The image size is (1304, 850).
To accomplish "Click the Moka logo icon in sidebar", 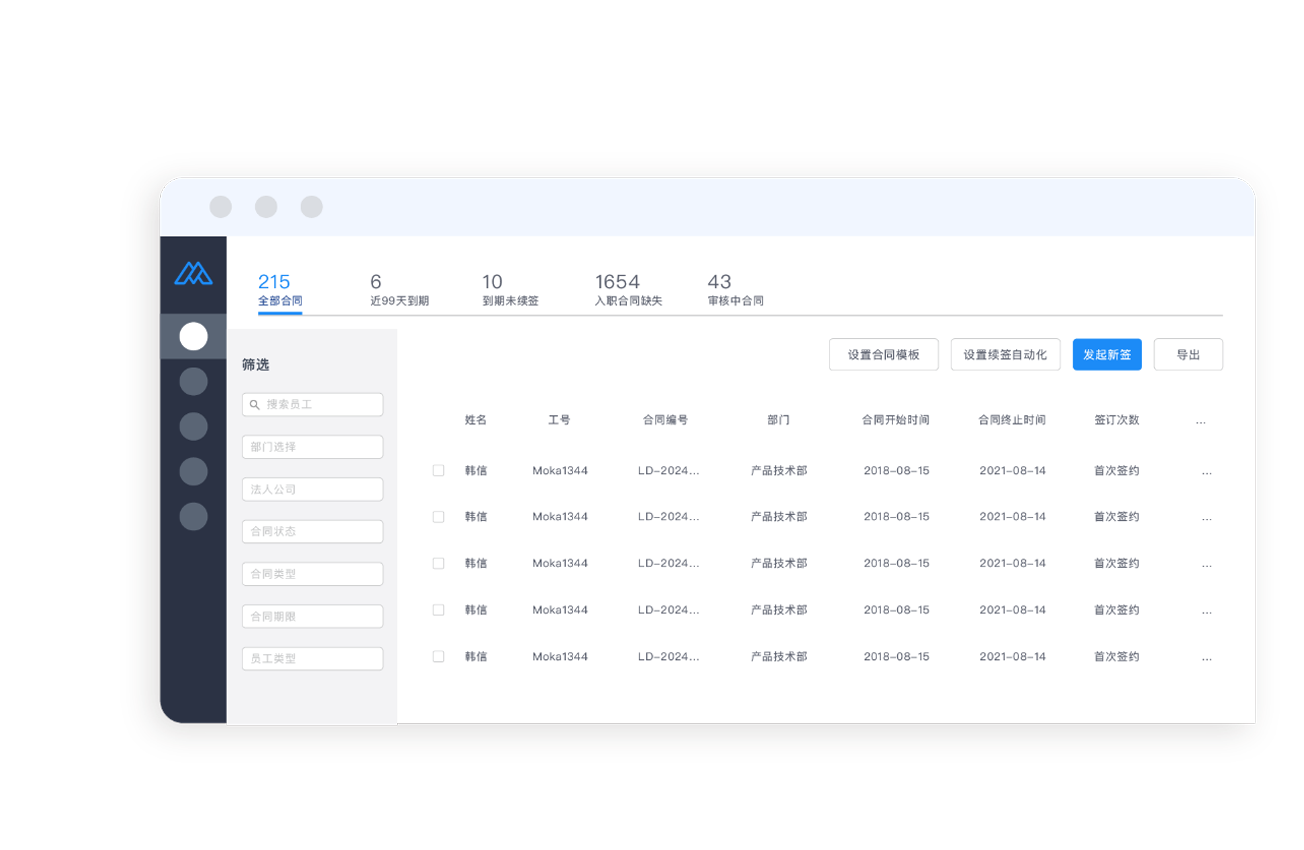I will [x=193, y=273].
